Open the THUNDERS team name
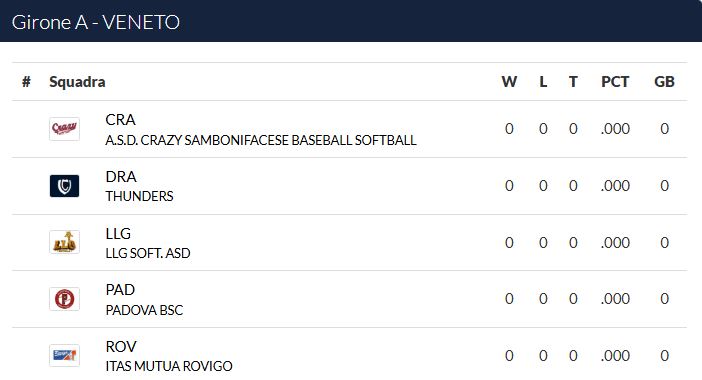Image resolution: width=702 pixels, height=380 pixels. (139, 196)
